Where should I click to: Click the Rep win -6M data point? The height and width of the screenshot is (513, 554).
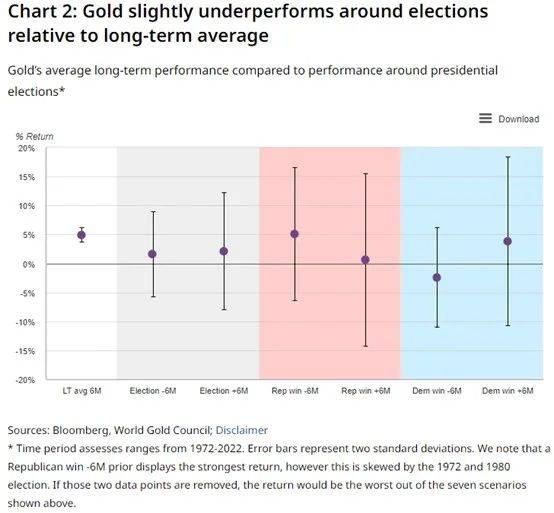(294, 234)
